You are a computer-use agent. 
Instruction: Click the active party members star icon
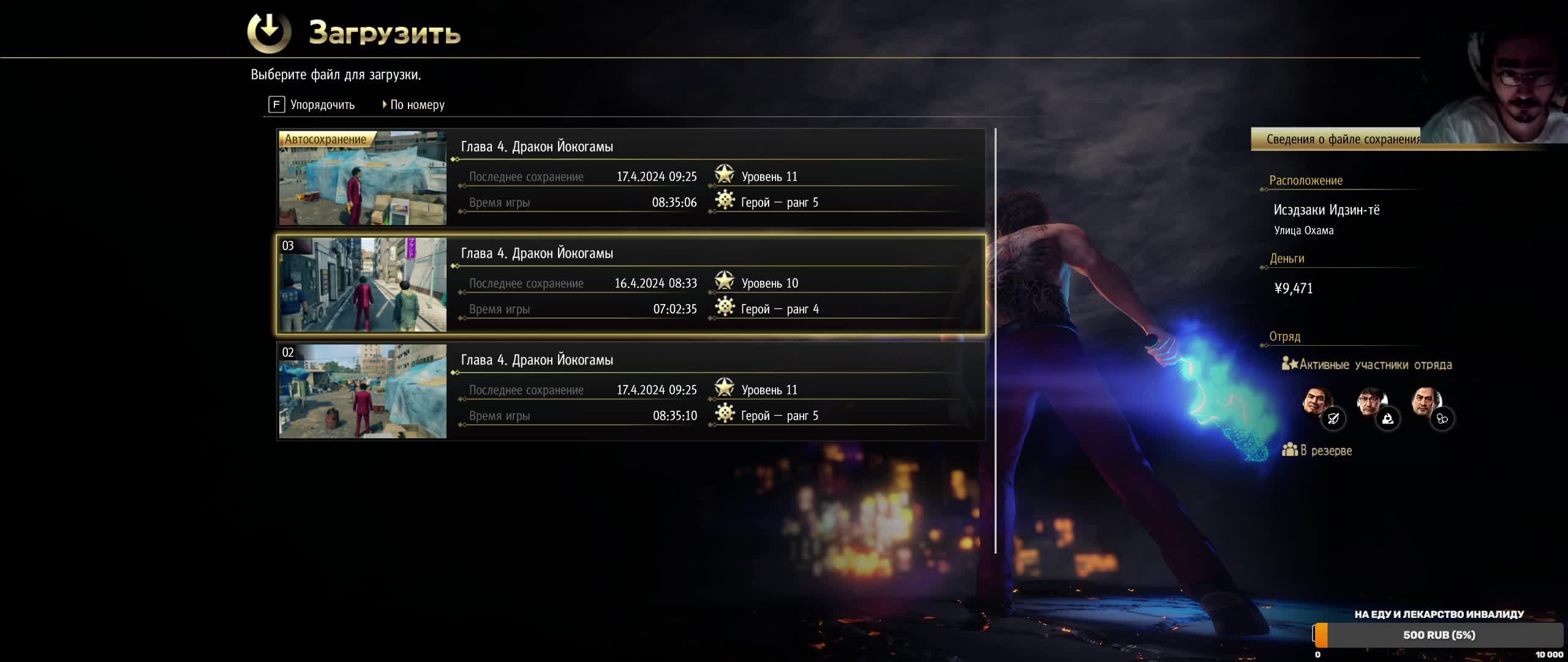point(1289,364)
